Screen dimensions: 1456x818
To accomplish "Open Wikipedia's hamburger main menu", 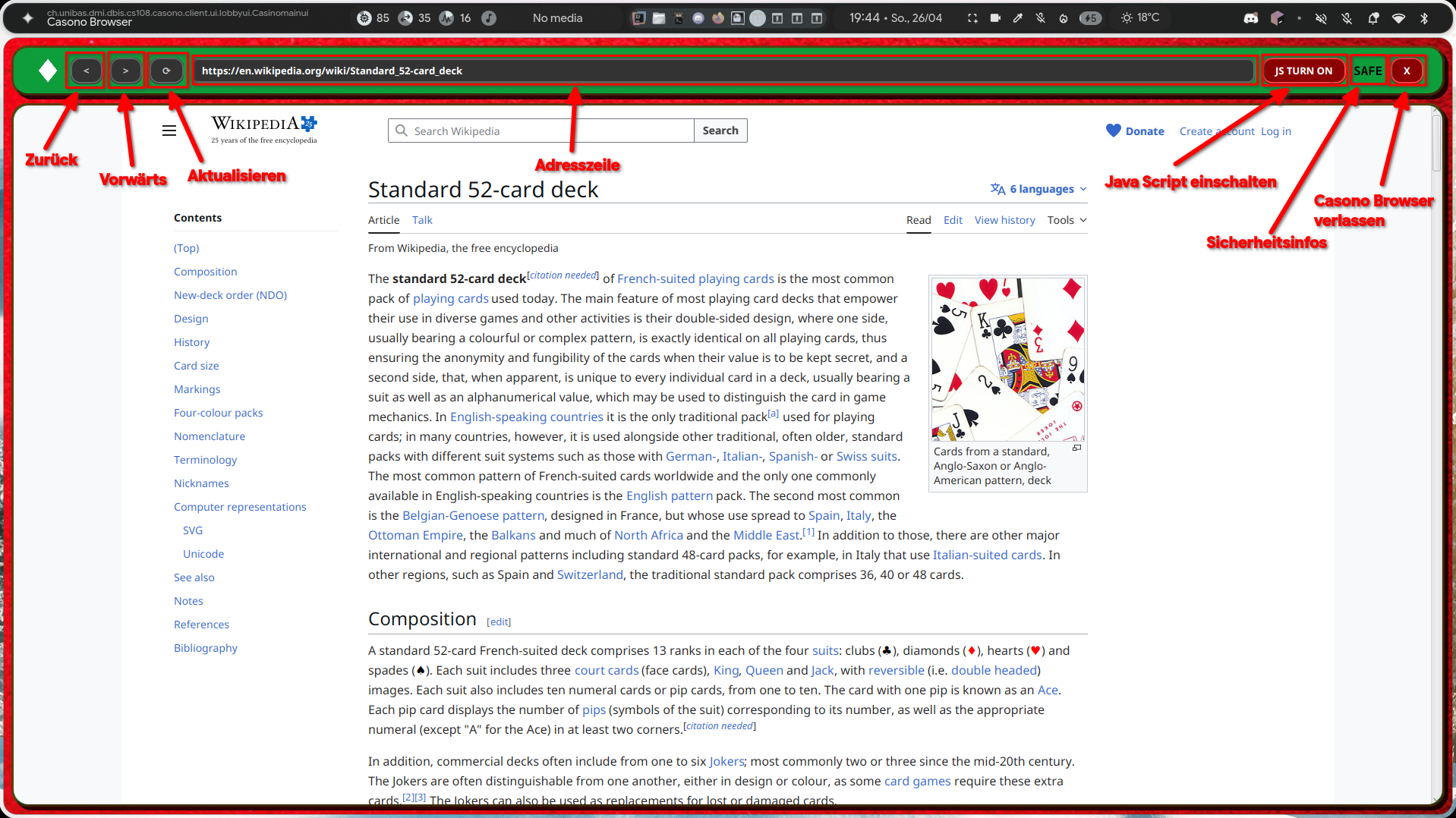I will 169,131.
